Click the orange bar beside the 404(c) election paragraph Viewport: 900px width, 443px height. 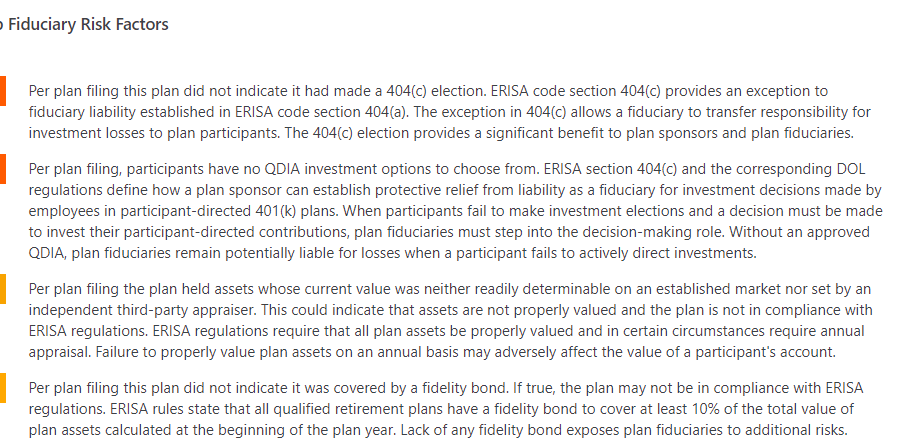tap(2, 90)
